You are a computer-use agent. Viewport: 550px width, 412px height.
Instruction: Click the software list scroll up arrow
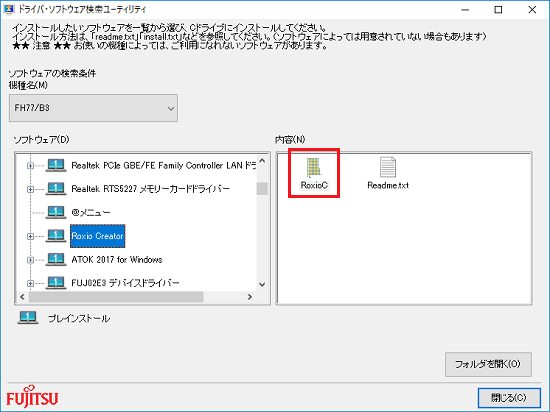[x=262, y=161]
